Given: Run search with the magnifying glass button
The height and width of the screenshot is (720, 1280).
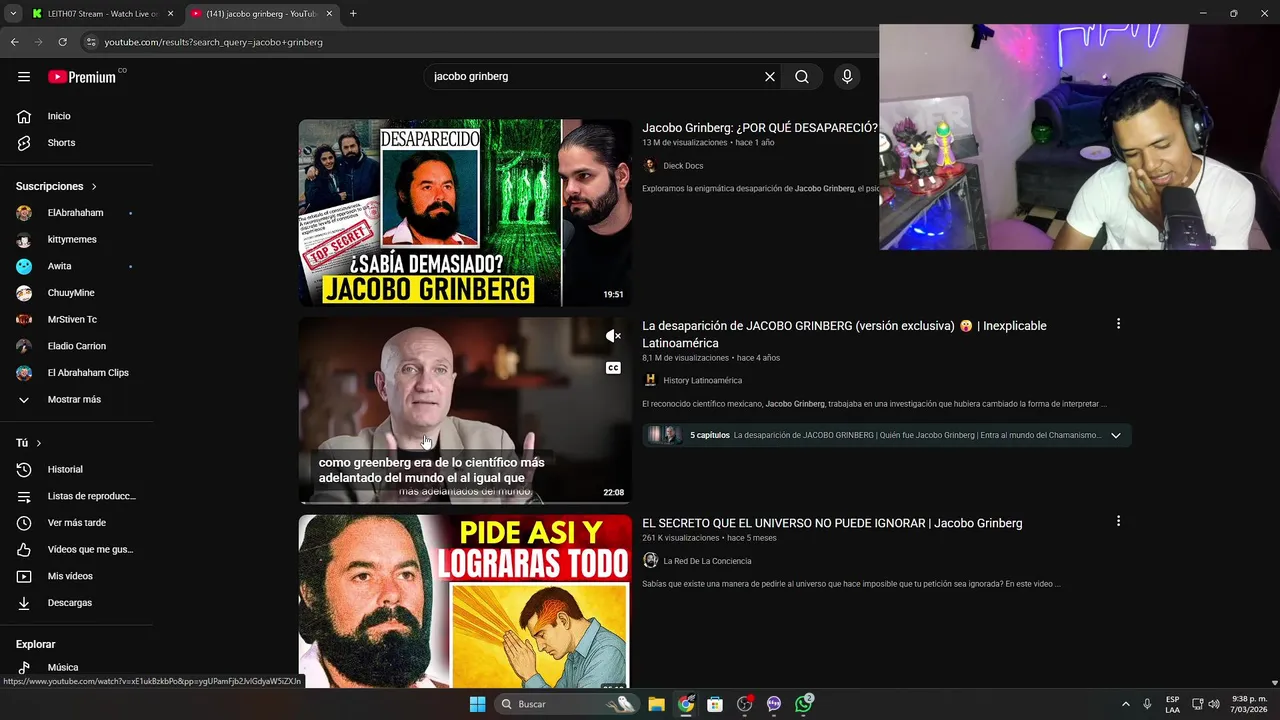Looking at the screenshot, I should [x=802, y=77].
